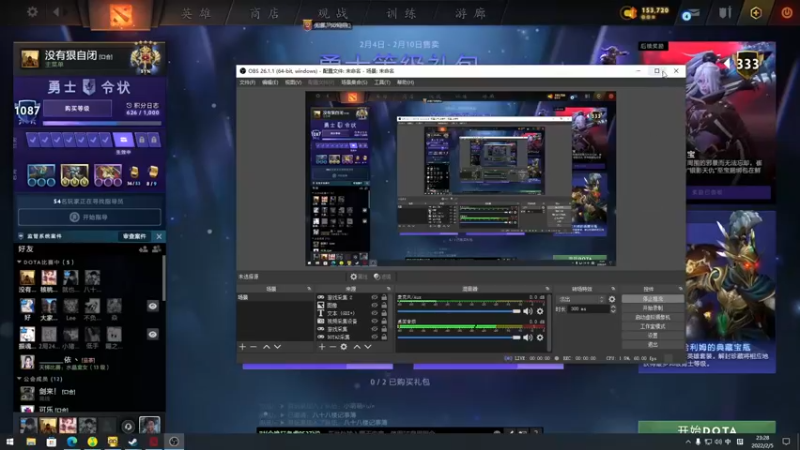Screen dimensions: 800x450
Task: Pop out the sources dock panel
Action: coord(388,289)
